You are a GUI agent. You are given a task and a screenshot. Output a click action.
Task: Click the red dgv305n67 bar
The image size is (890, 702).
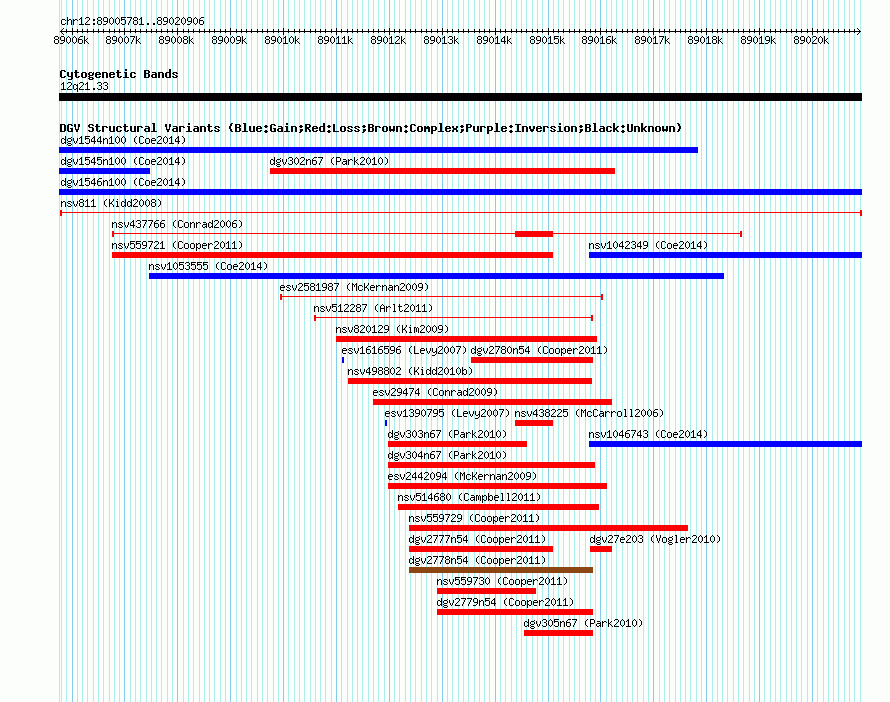tap(559, 633)
